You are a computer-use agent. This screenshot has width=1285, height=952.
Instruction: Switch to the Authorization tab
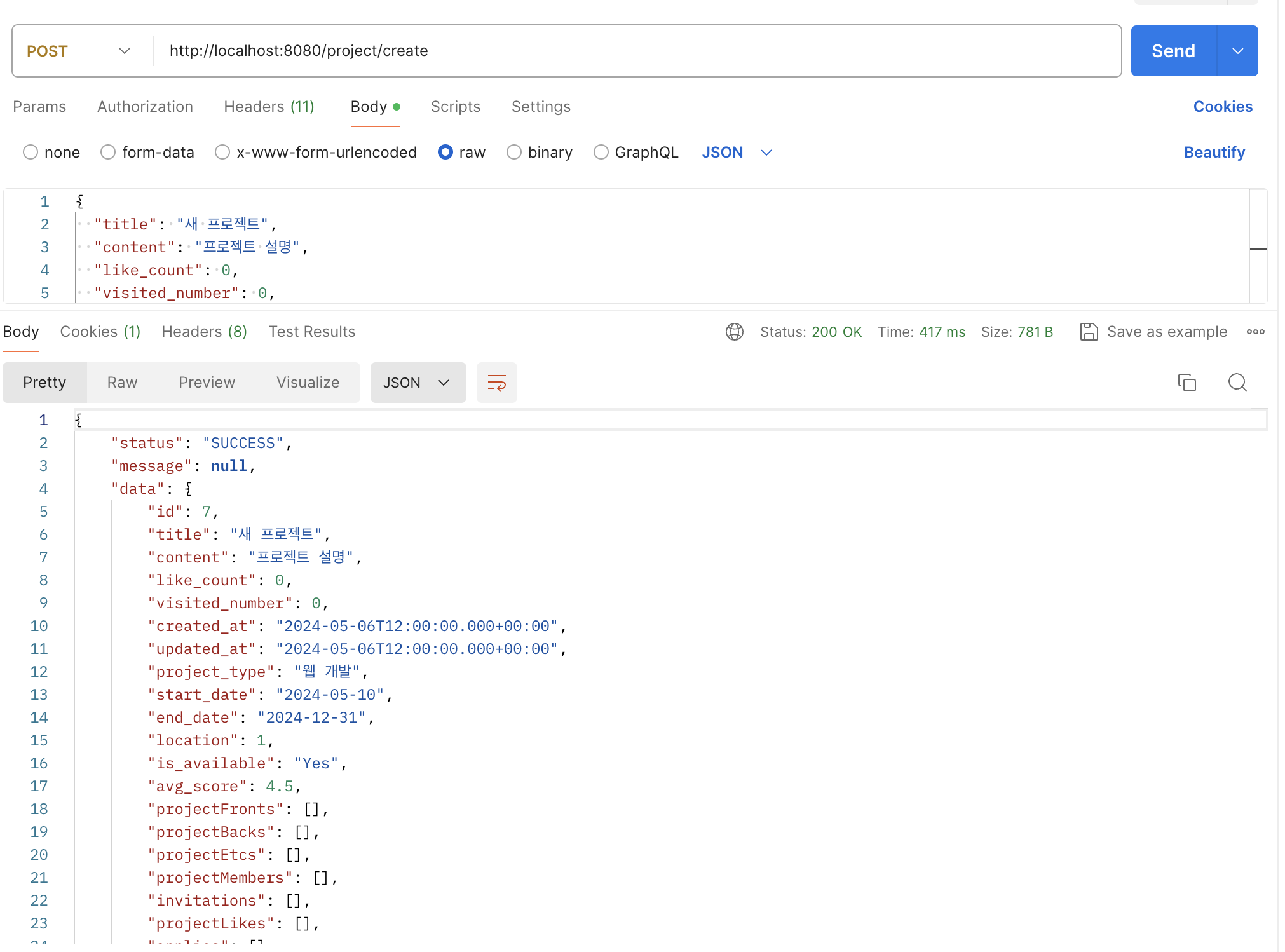(145, 107)
